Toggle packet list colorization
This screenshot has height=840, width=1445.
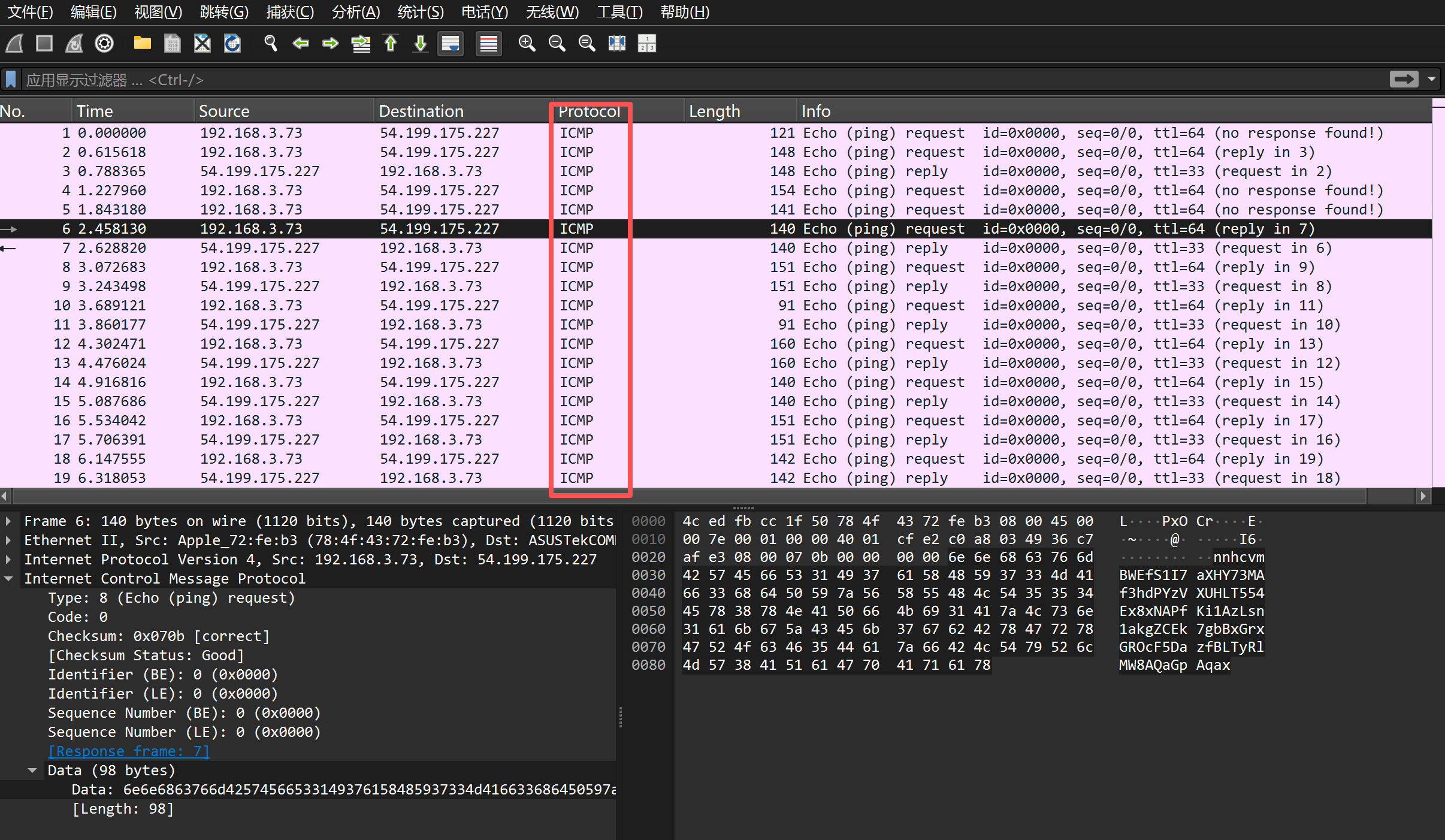(488, 43)
